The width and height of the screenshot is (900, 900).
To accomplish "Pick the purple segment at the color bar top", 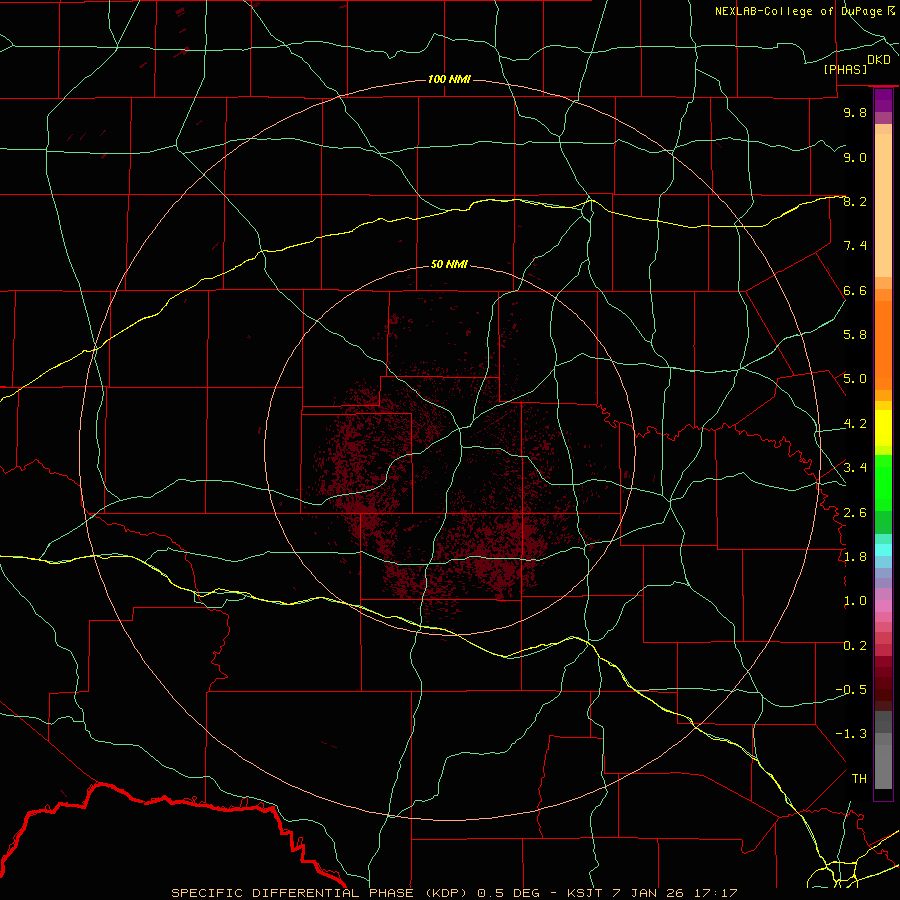I will tap(883, 100).
